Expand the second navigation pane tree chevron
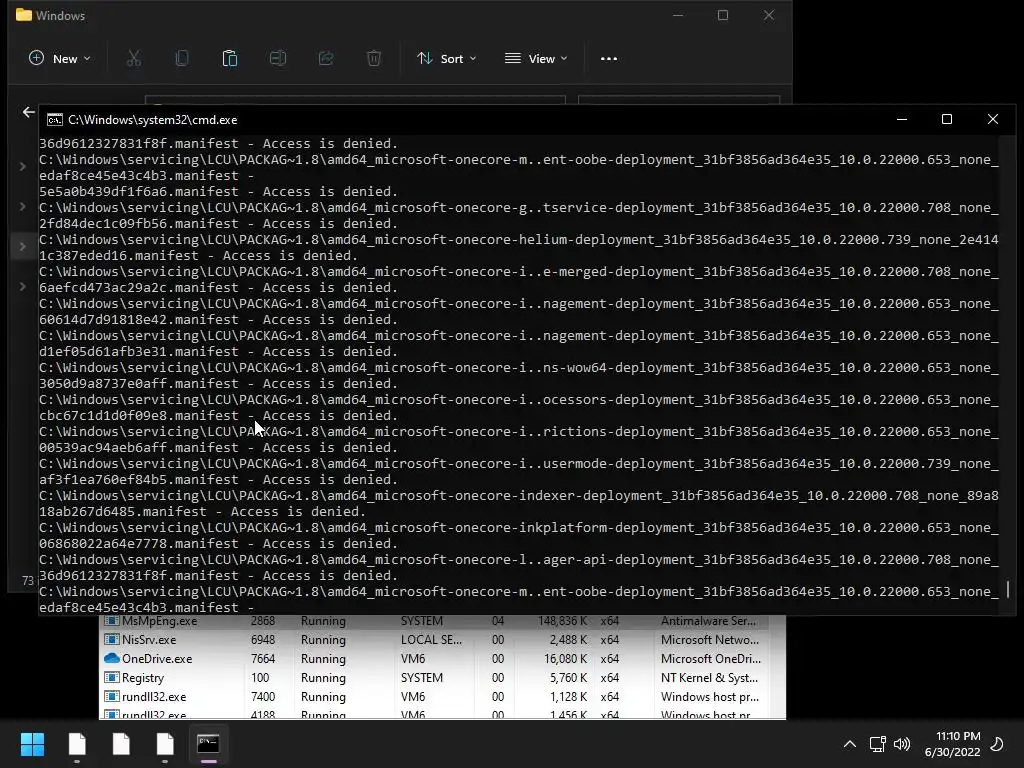 (x=23, y=206)
